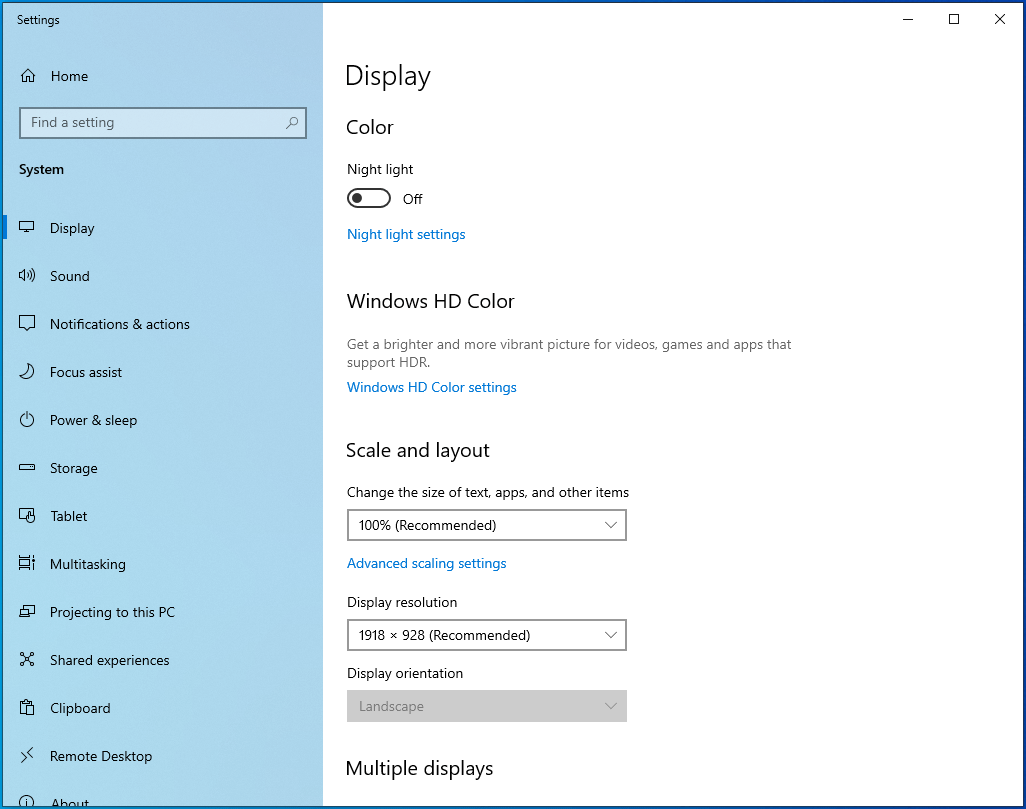The image size is (1026, 809).
Task: Open the 100% (Recommended) scaling dropdown
Action: click(x=486, y=525)
